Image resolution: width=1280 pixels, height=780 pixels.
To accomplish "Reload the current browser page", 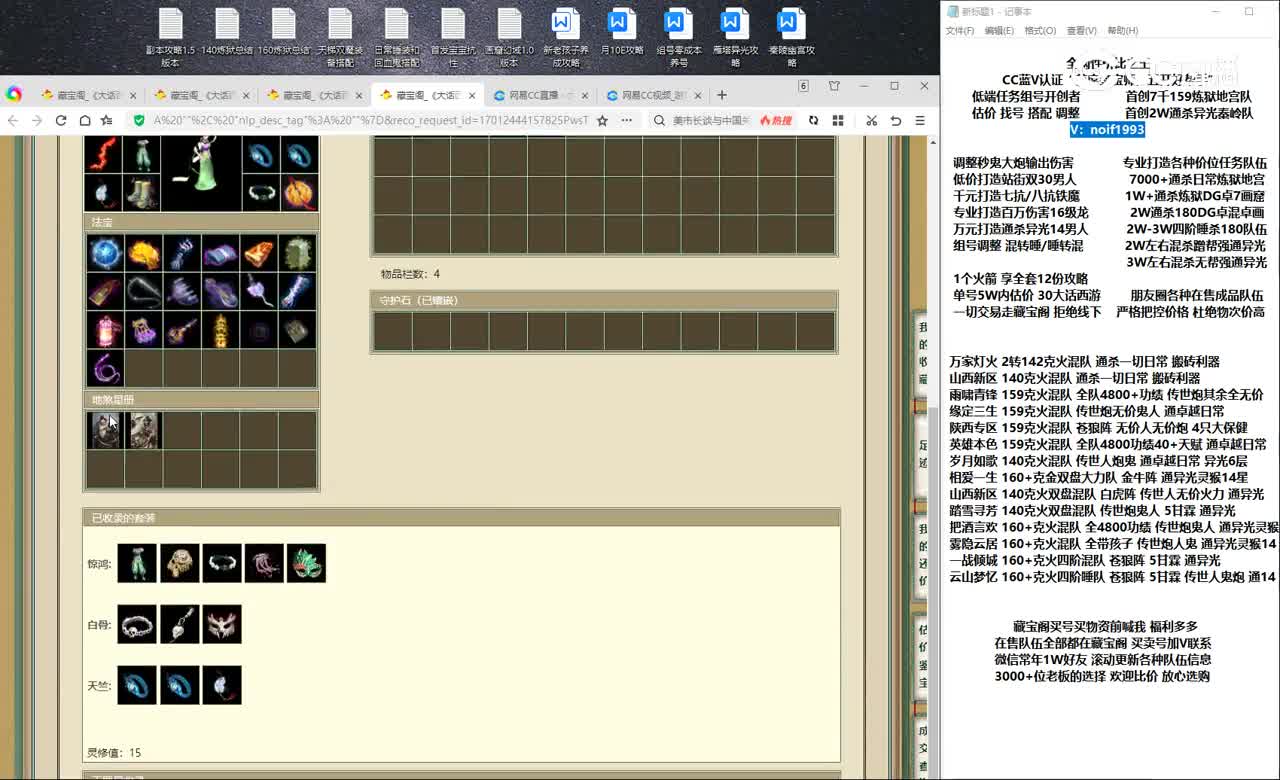I will [61, 120].
